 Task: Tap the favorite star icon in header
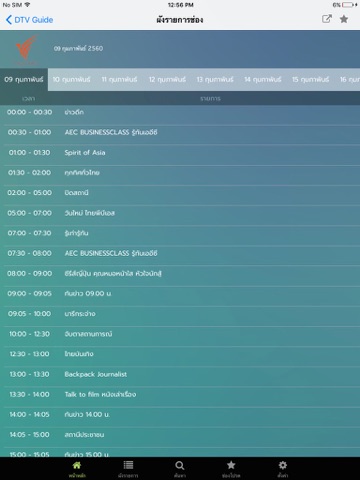(x=344, y=19)
